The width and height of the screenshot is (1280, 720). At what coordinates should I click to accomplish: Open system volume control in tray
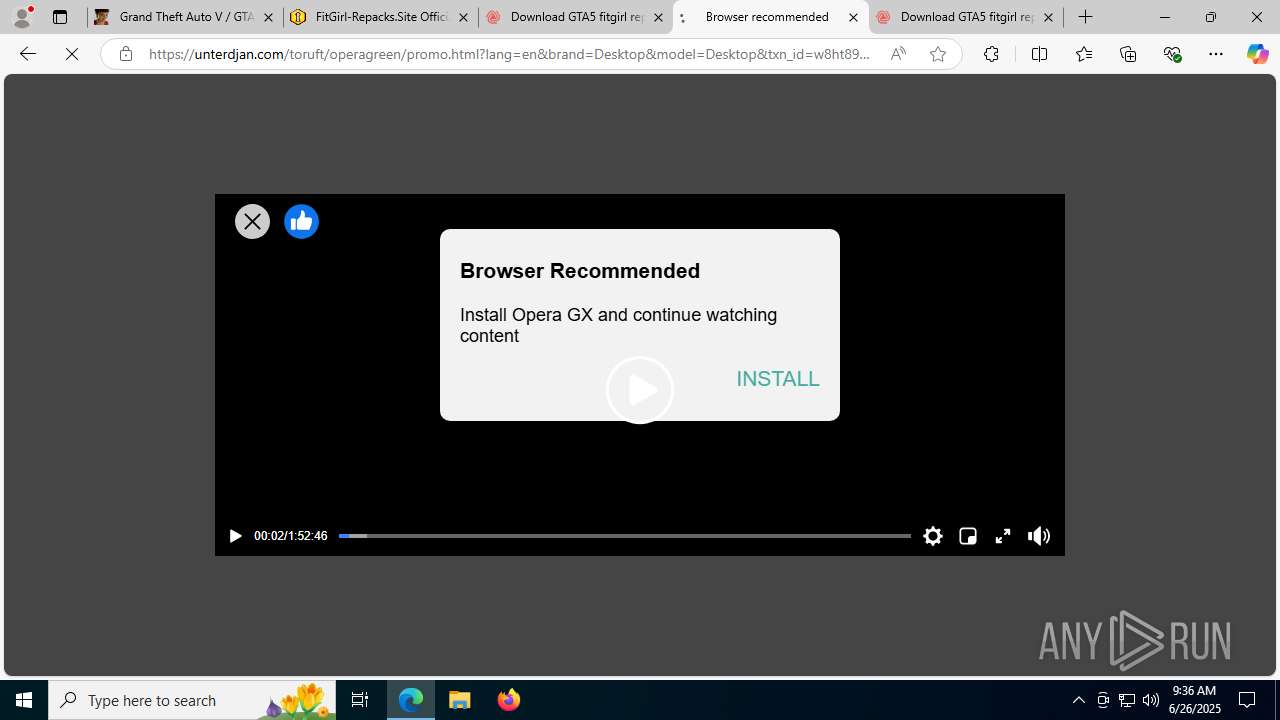[x=1151, y=700]
